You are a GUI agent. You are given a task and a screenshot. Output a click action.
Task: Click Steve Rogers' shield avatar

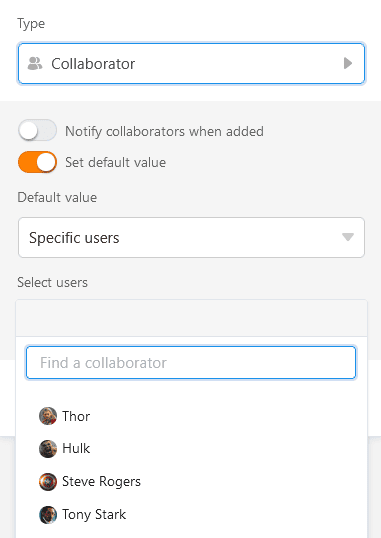[48, 482]
